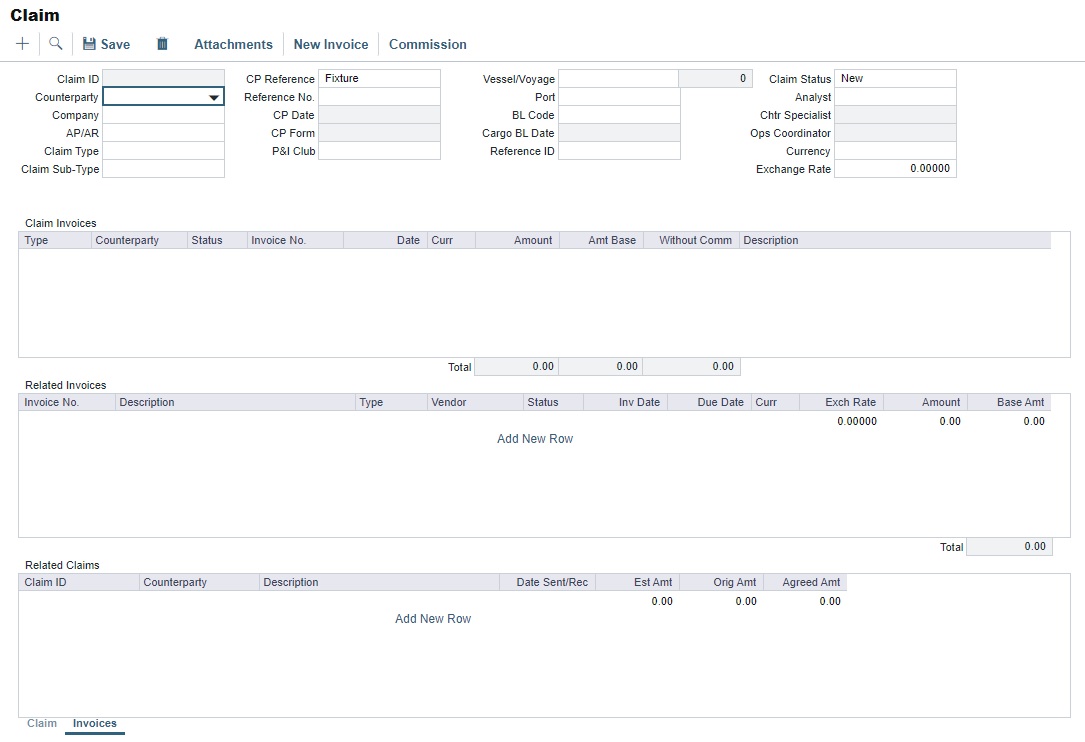Image resolution: width=1085 pixels, height=742 pixels.
Task: Select the Port input field
Action: pos(620,96)
